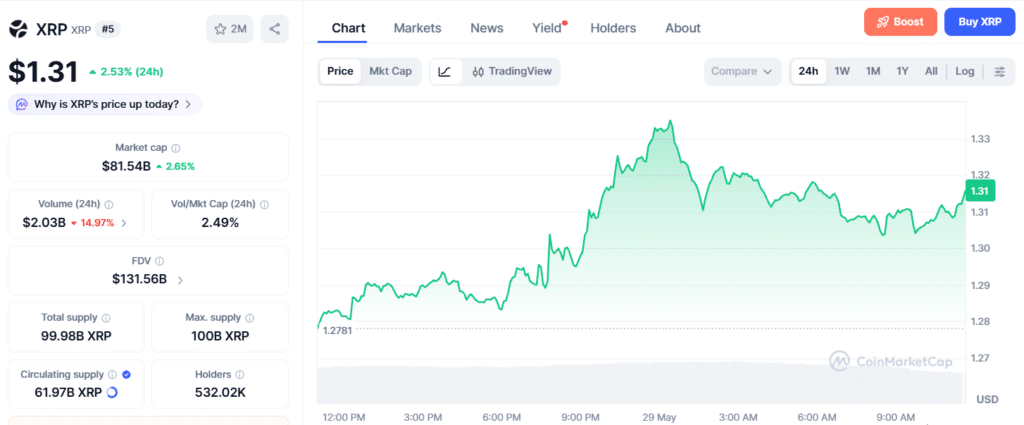Set chart range to 24h
1024x425 pixels.
808,72
